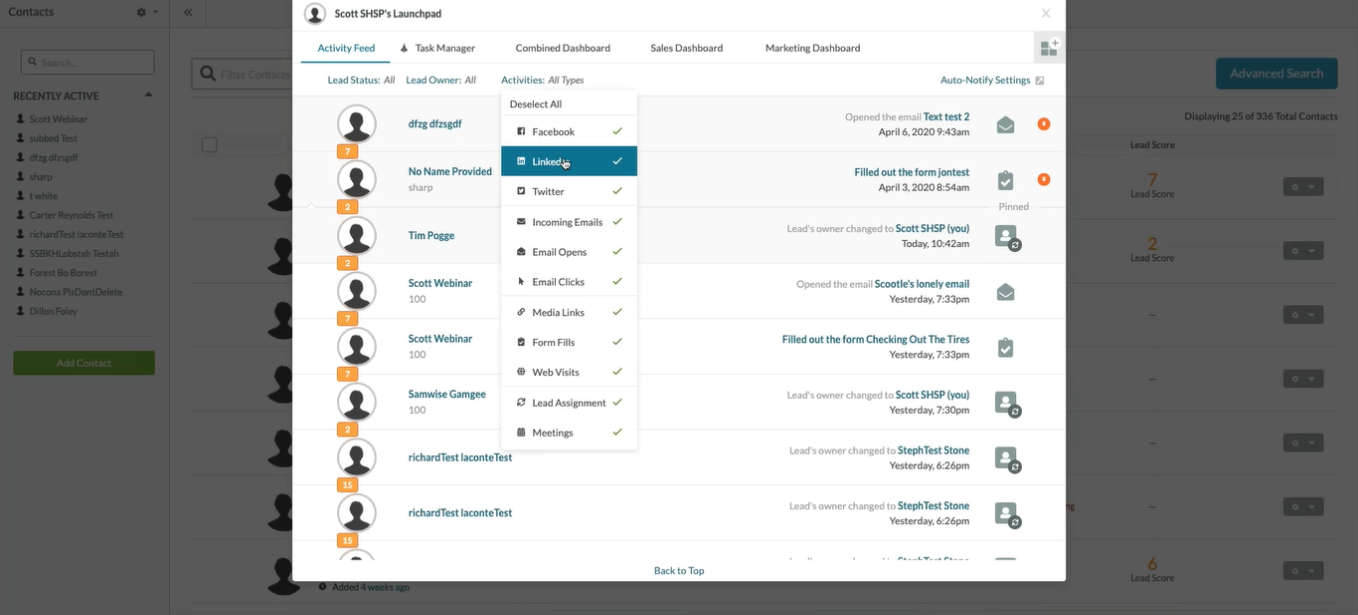1358x615 pixels.
Task: Click the form clipboard icon for No Name Provided
Action: click(x=1005, y=180)
